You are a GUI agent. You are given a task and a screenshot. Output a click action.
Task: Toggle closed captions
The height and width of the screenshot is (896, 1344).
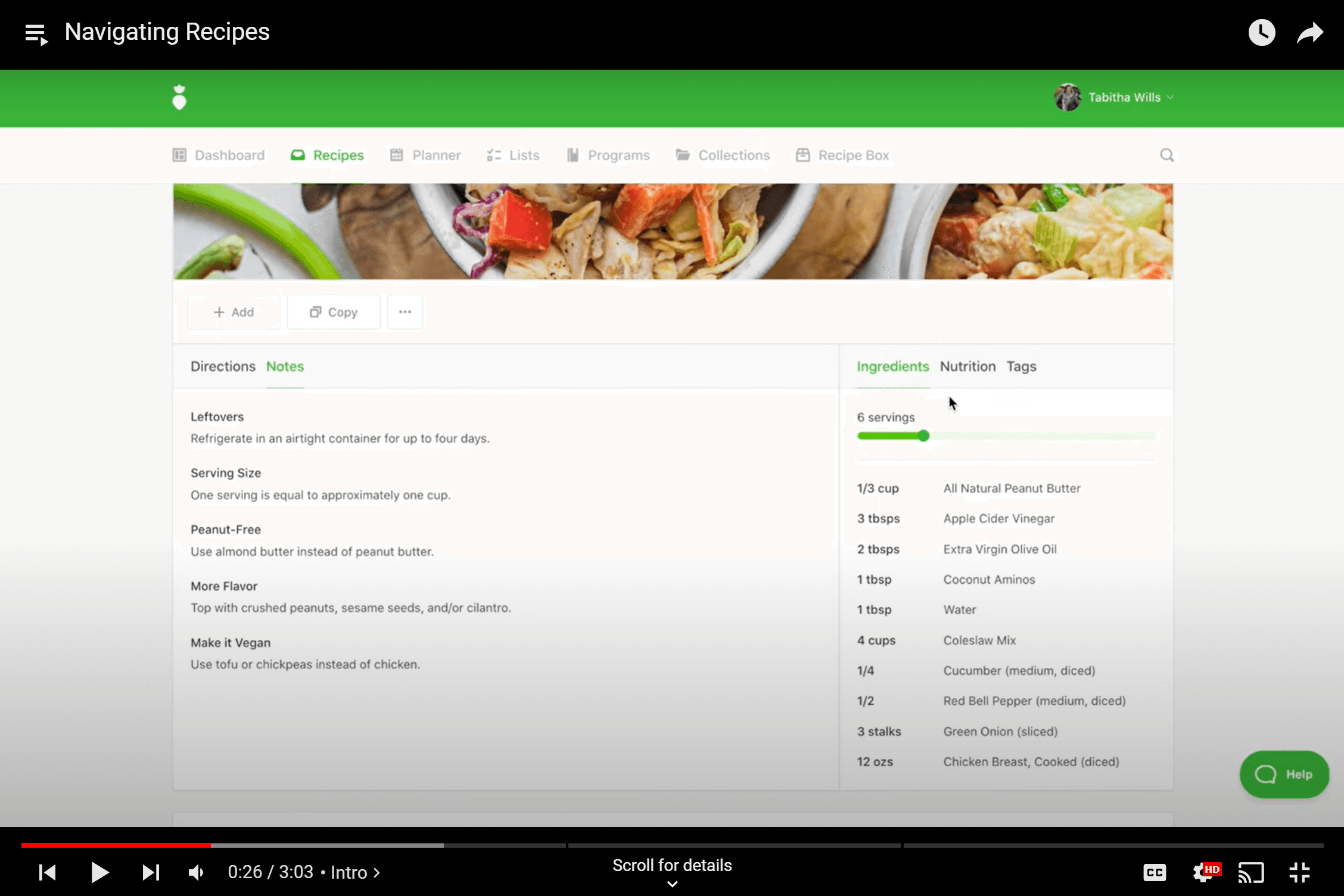pyautogui.click(x=1155, y=873)
